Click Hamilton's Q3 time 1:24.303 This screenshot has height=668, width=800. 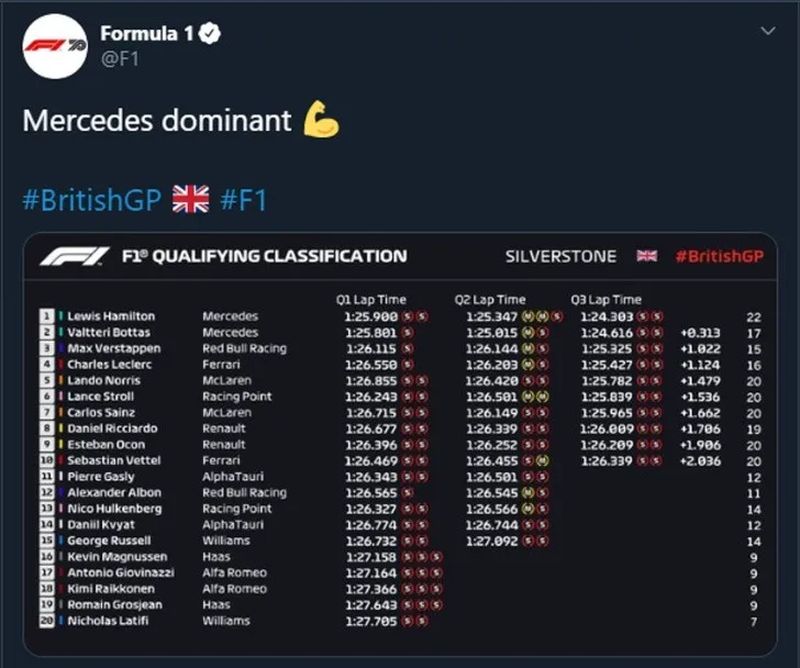click(x=606, y=316)
